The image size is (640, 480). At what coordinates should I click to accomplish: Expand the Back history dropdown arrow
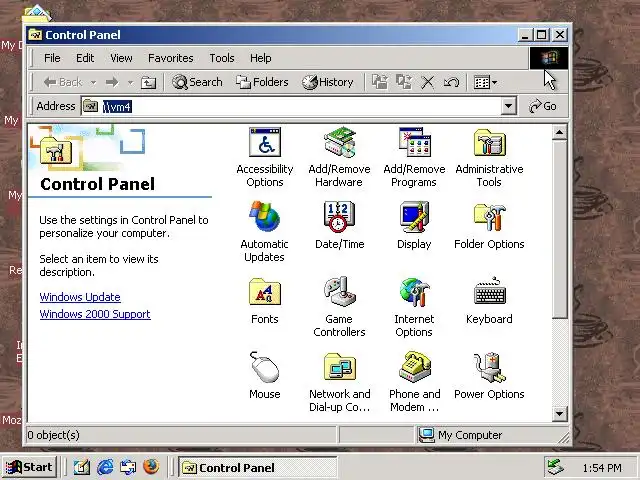pos(93,82)
